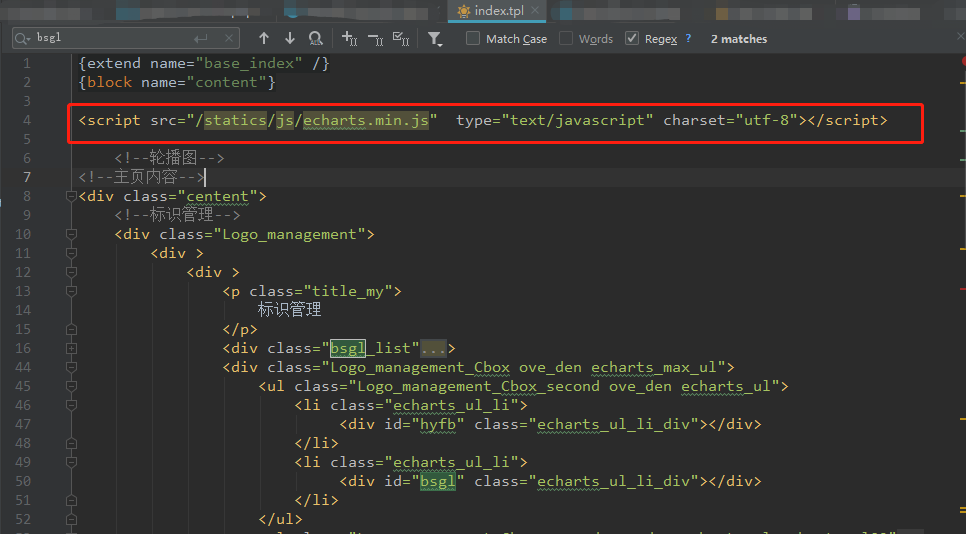Click line number 44 in gutter
The width and height of the screenshot is (966, 534).
pos(23,368)
